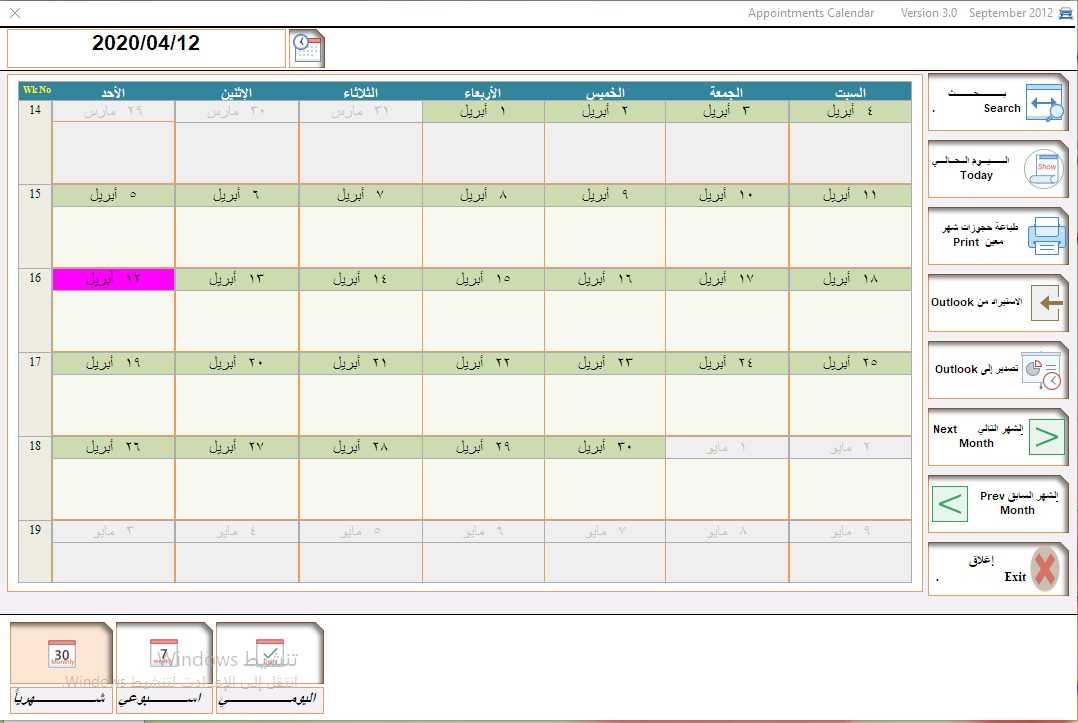
Task: Select the April 15 day header
Action: pos(483,279)
